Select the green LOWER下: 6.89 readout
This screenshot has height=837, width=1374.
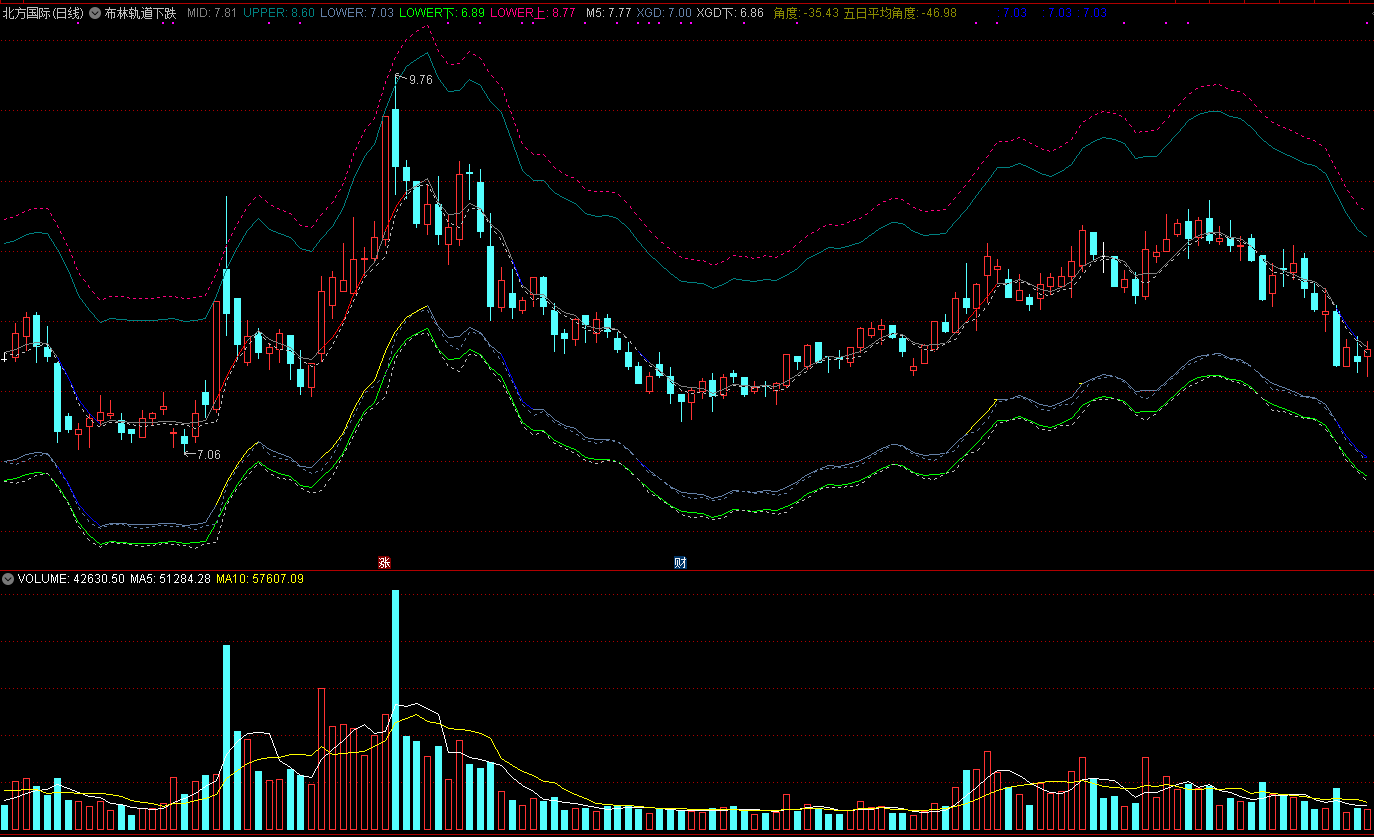(442, 13)
